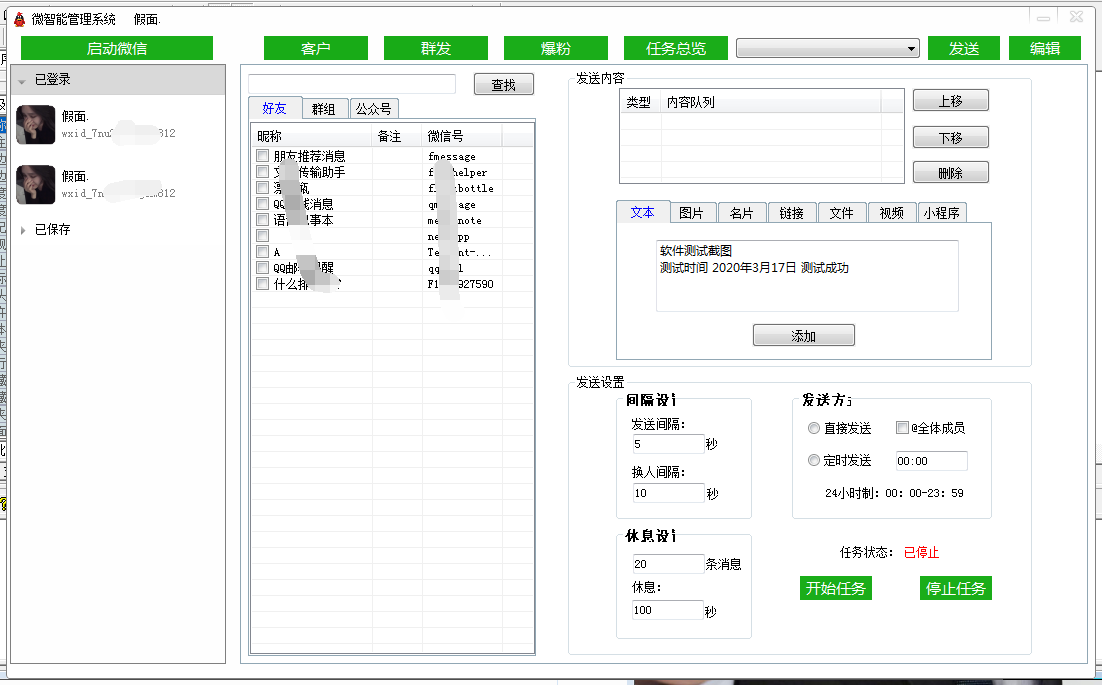Enable the @全体成员 checkbox
This screenshot has height=685, width=1102.
click(902, 427)
